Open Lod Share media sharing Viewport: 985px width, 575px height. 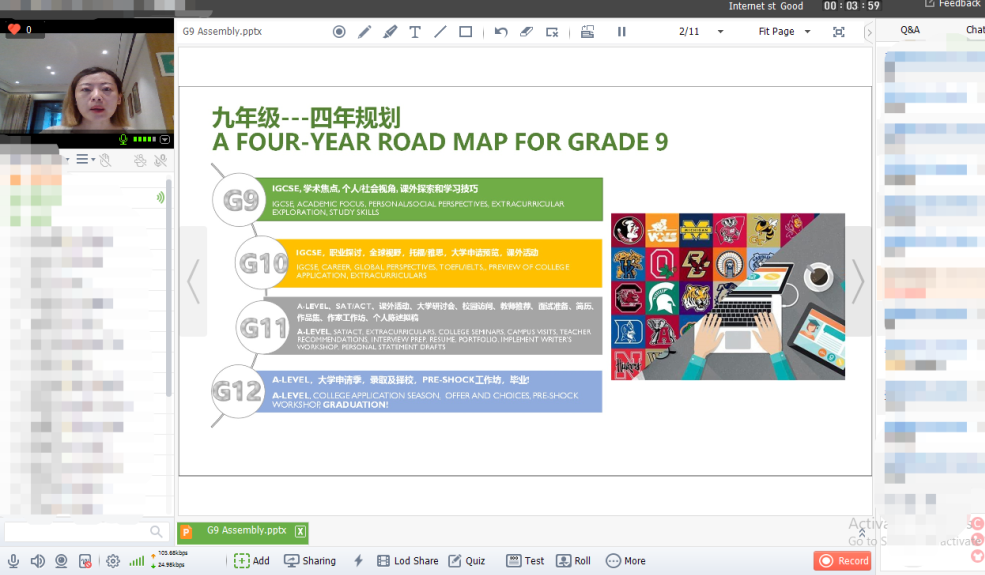tap(408, 561)
